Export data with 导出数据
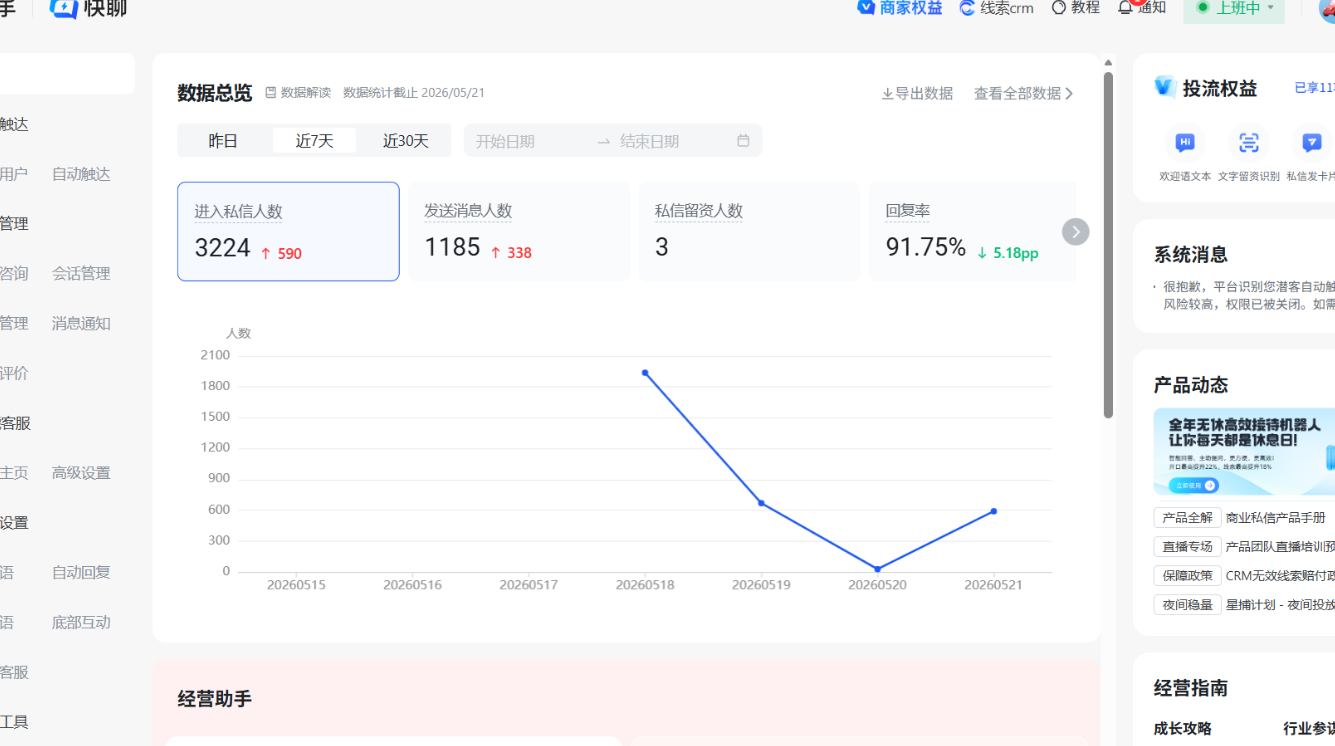 pyautogui.click(x=917, y=93)
